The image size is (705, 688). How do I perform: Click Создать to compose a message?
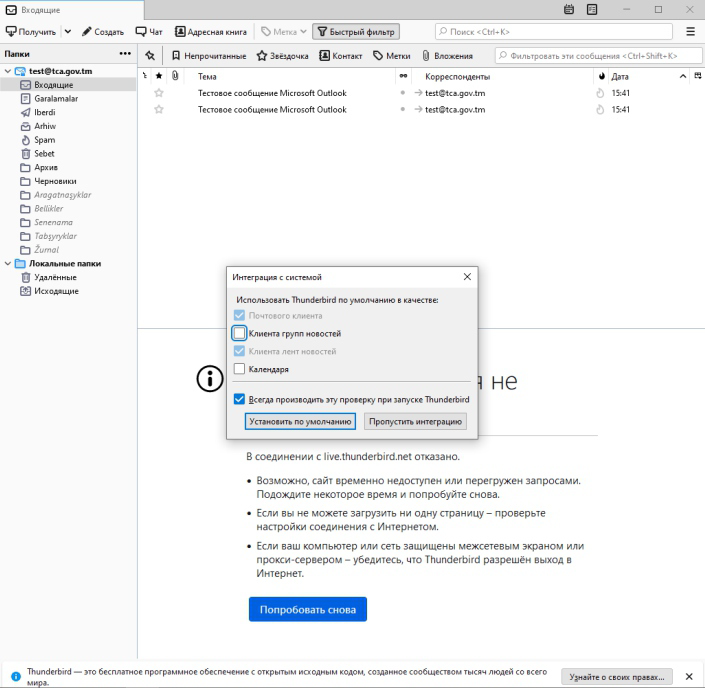(x=103, y=31)
